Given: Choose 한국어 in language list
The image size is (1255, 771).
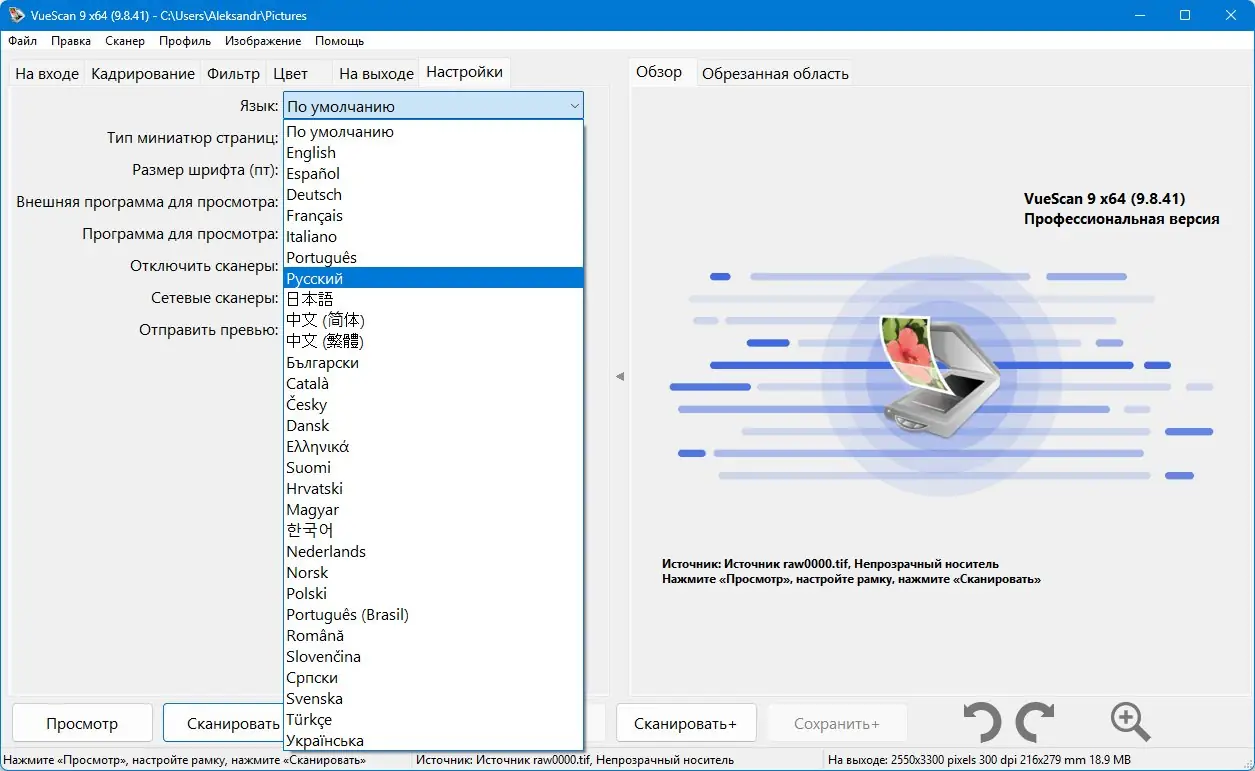Looking at the screenshot, I should [433, 530].
